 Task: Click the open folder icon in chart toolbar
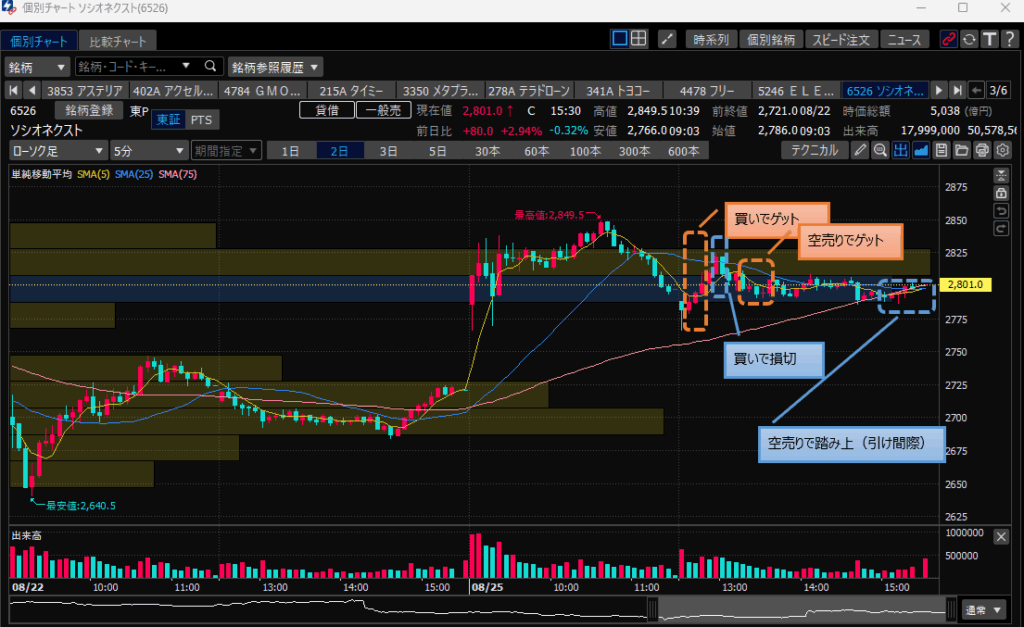961,151
